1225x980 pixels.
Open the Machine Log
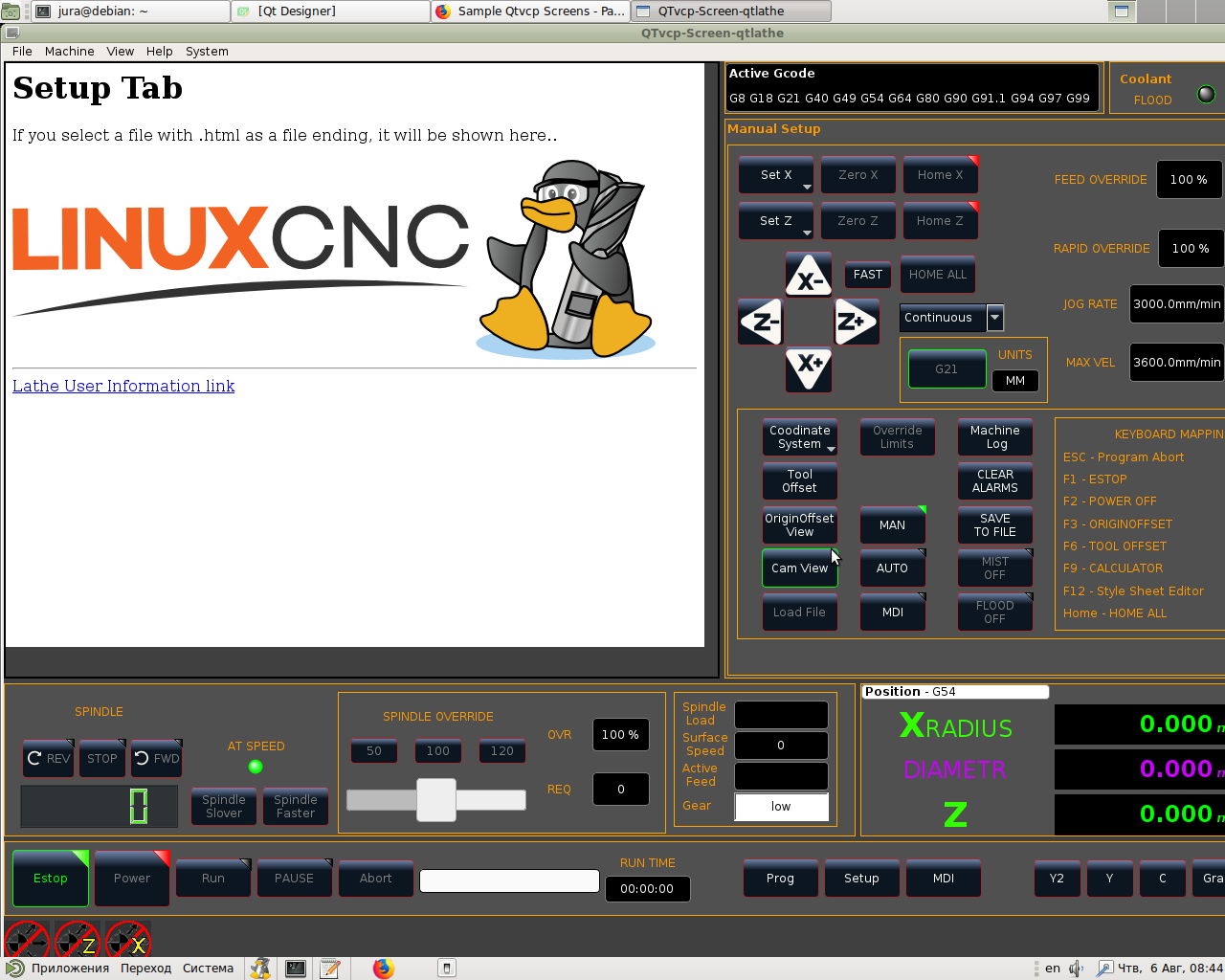(x=995, y=437)
